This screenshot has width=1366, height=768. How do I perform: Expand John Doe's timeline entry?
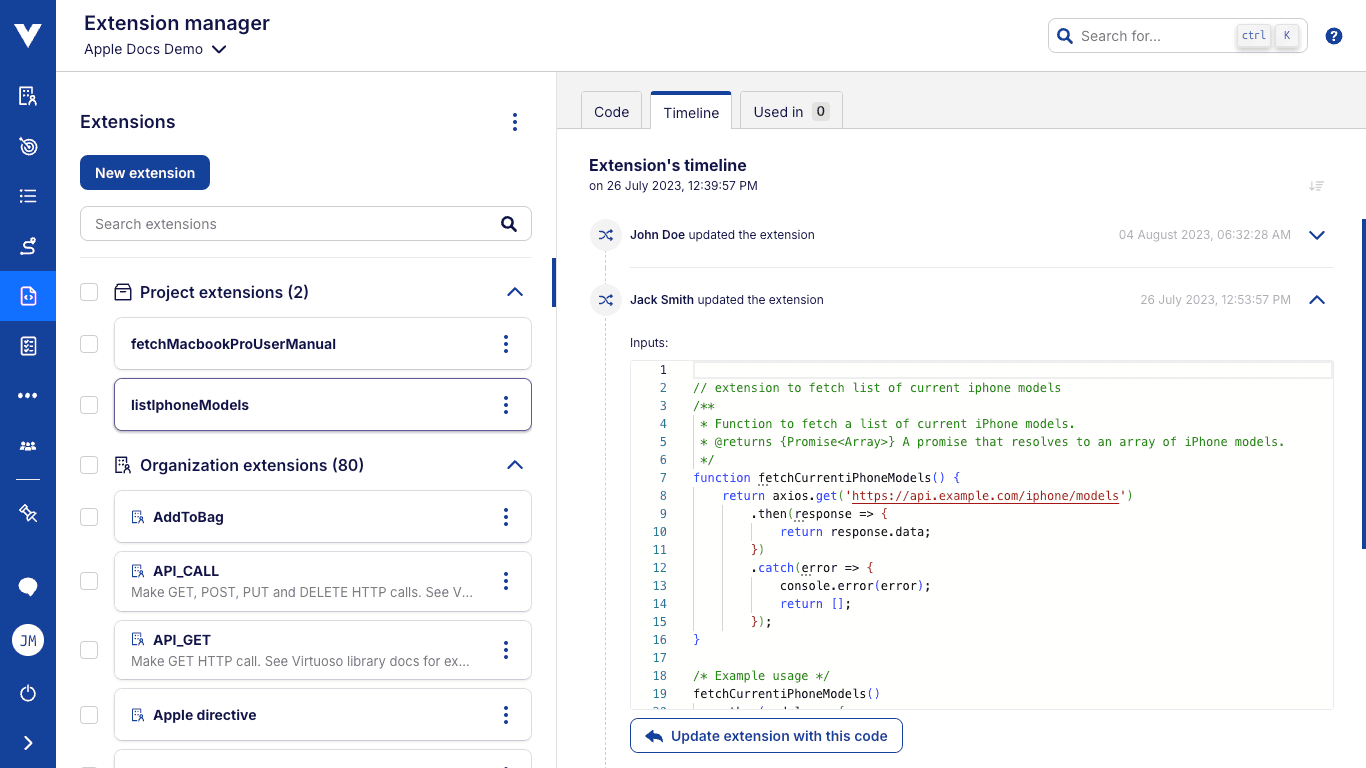[1316, 235]
